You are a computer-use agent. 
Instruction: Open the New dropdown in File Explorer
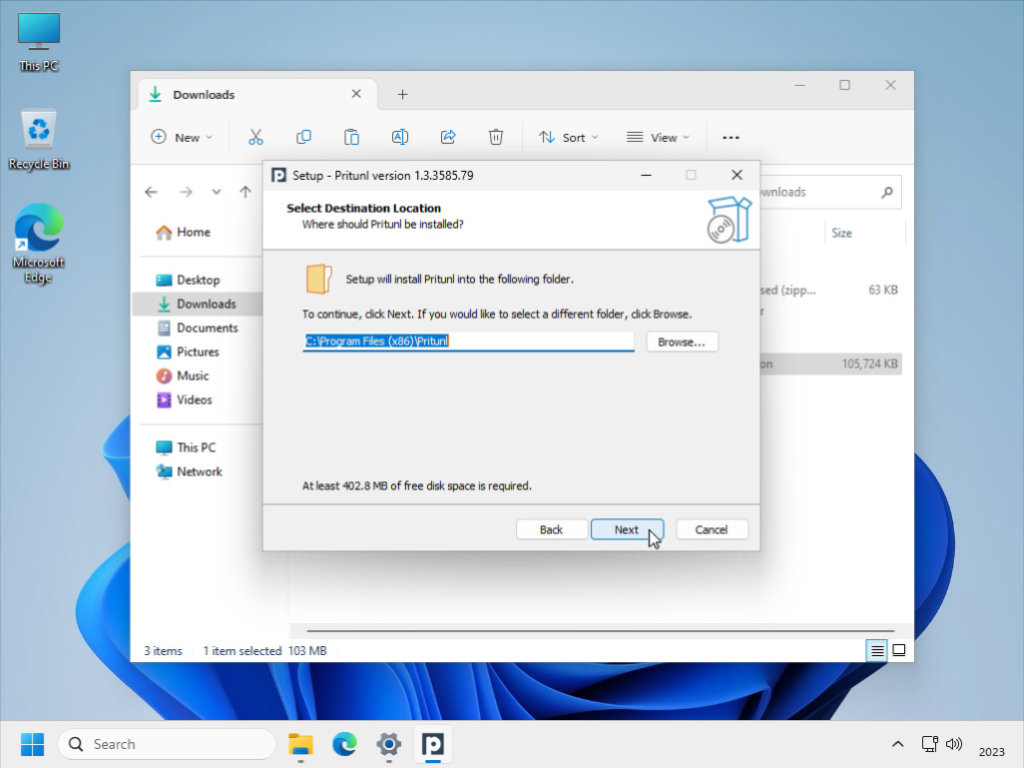coord(182,137)
